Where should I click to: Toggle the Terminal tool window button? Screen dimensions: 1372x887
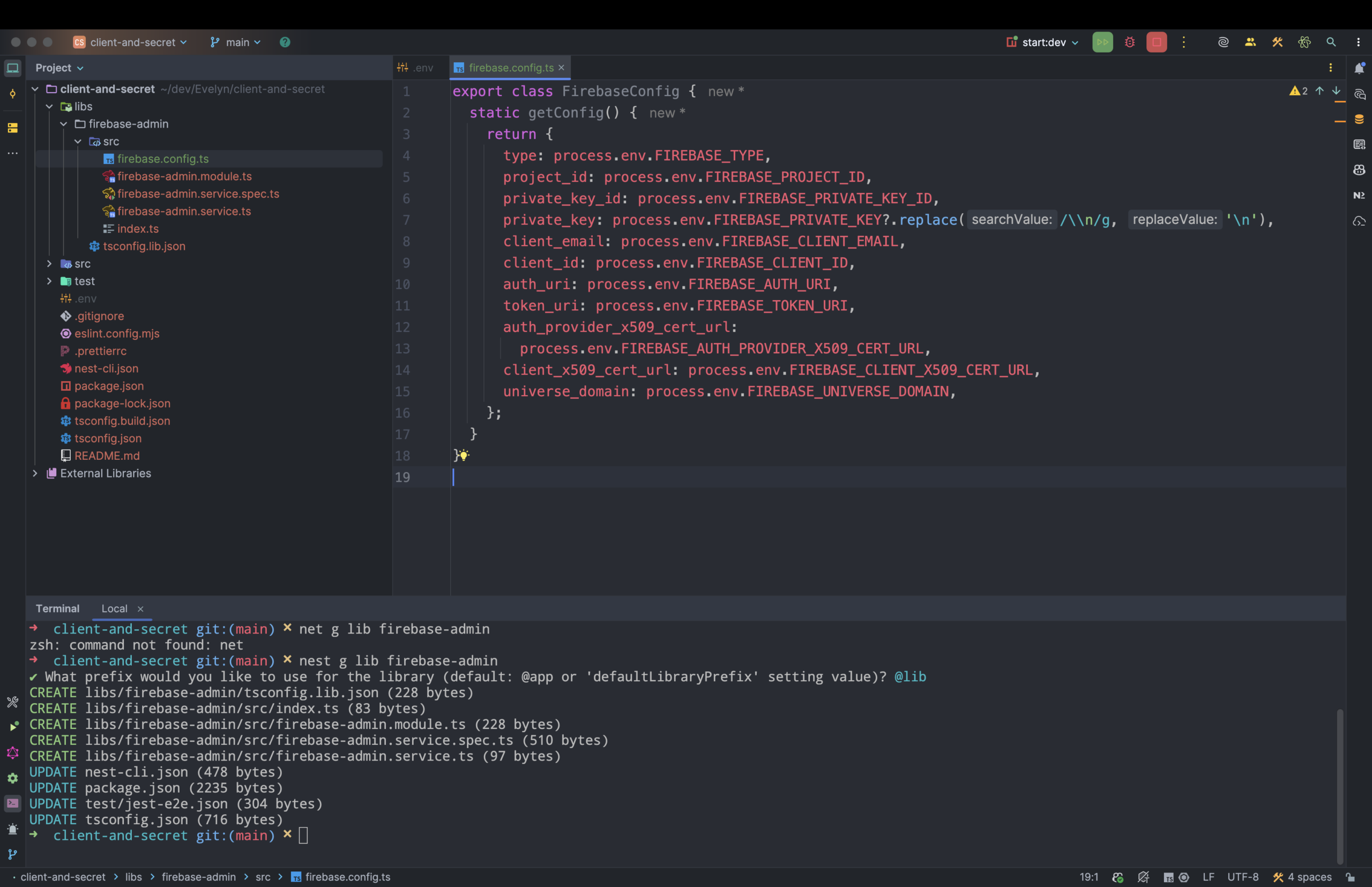tap(13, 803)
